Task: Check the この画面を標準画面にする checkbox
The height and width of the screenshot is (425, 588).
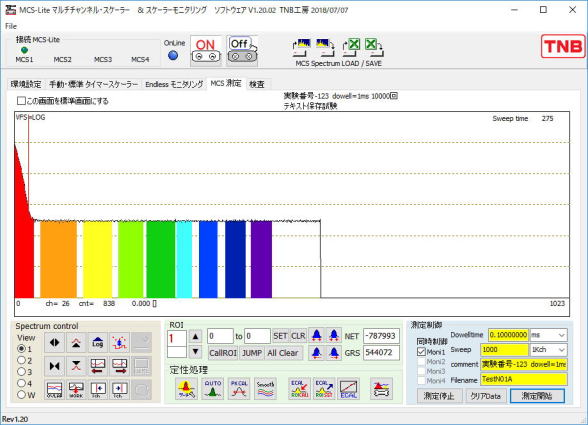Action: (21, 101)
